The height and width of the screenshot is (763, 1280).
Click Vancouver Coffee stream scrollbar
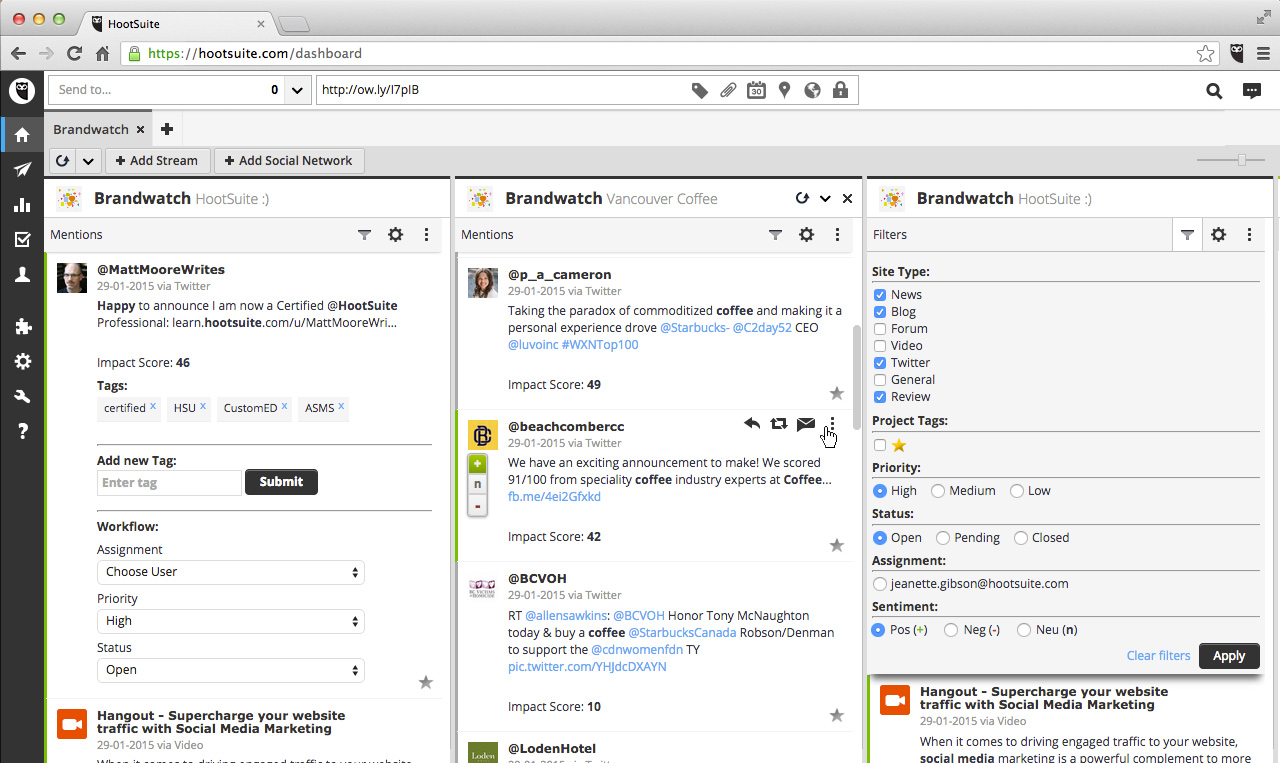pos(855,377)
